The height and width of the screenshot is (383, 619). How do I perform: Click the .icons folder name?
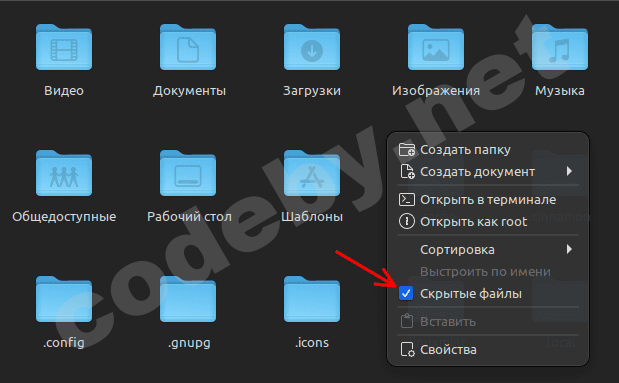pyautogui.click(x=312, y=342)
